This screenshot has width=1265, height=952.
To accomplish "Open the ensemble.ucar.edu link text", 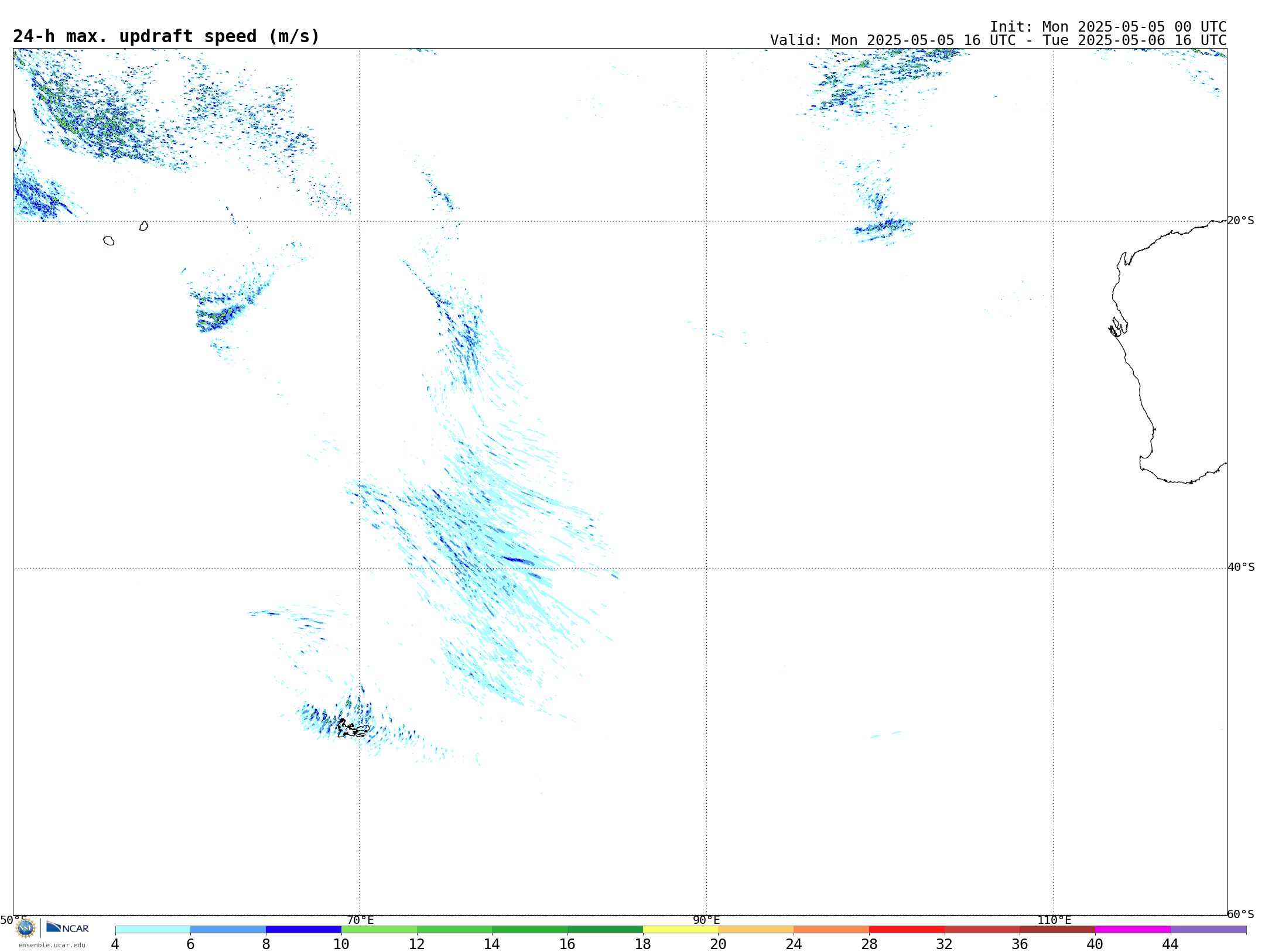I will [x=52, y=945].
